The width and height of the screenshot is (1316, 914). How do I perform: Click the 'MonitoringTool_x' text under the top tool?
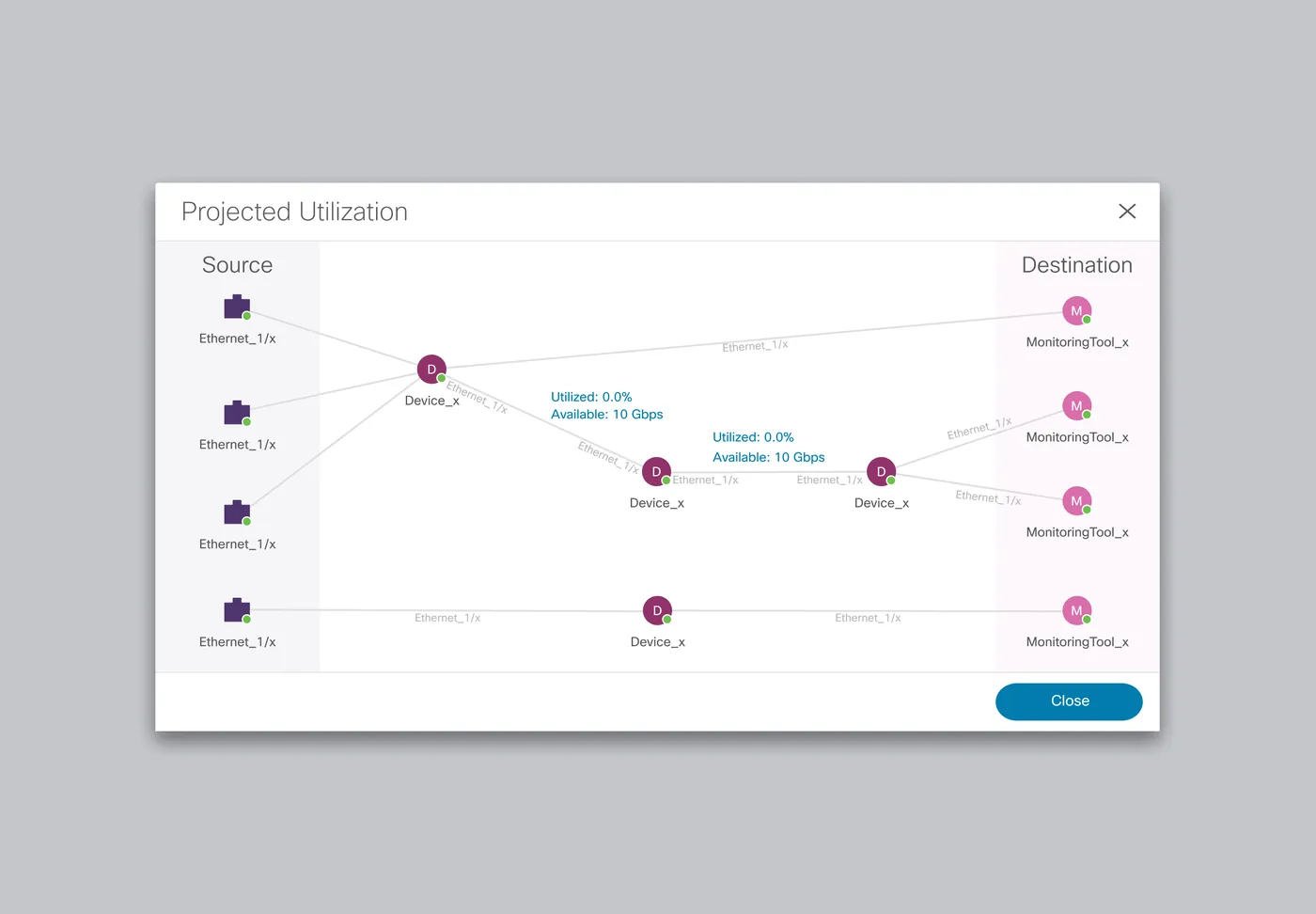pos(1077,342)
